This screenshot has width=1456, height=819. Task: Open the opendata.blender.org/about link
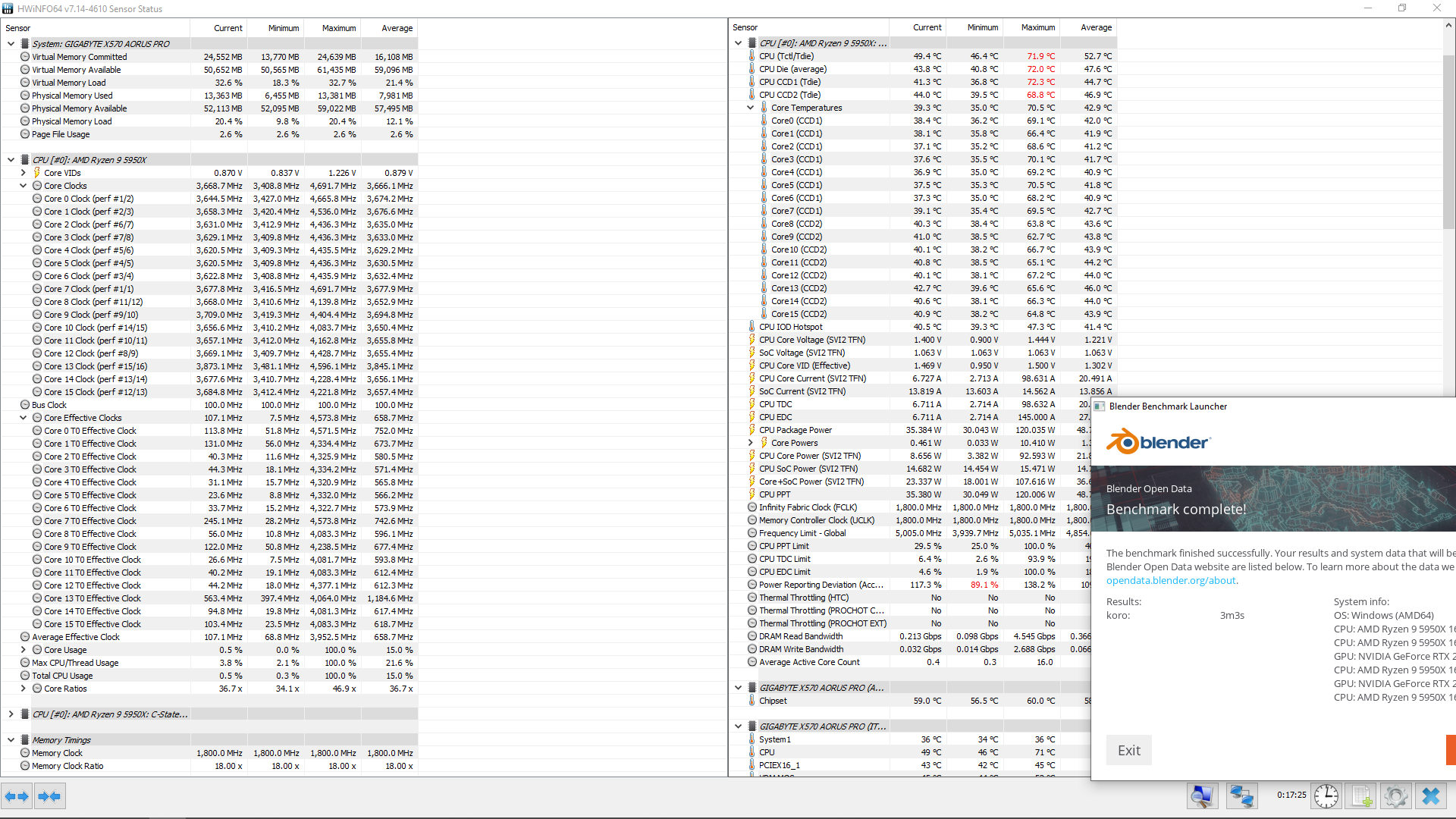tap(1170, 580)
